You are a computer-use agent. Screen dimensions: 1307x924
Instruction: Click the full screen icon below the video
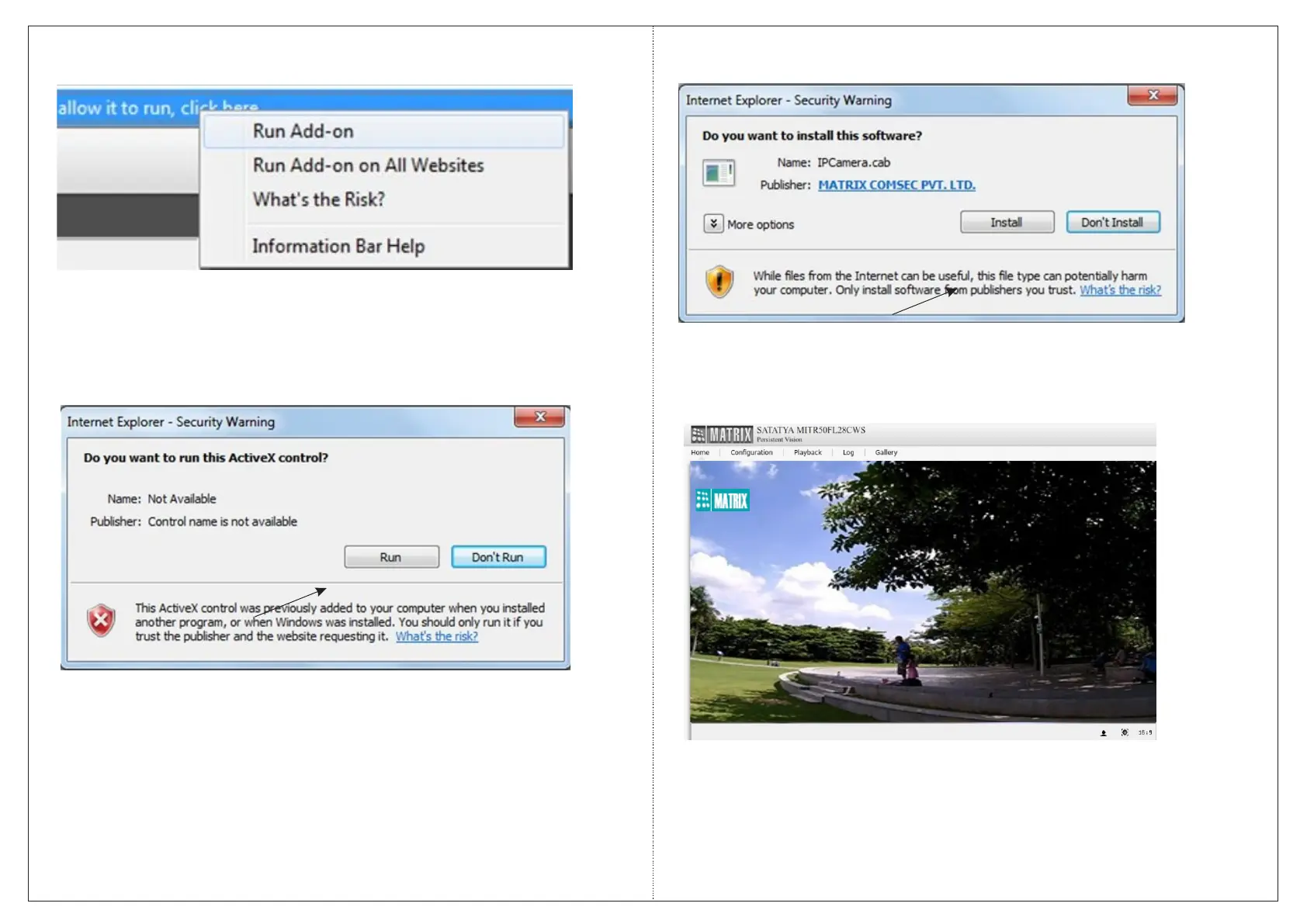coord(1125,732)
